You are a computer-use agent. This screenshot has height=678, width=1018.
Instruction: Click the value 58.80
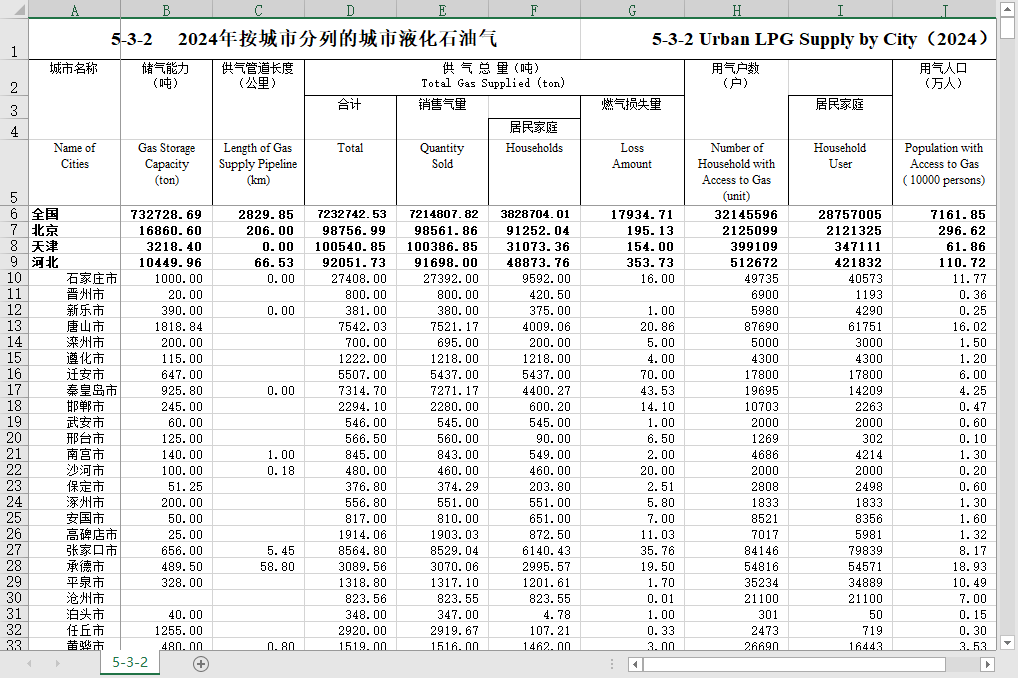(277, 566)
